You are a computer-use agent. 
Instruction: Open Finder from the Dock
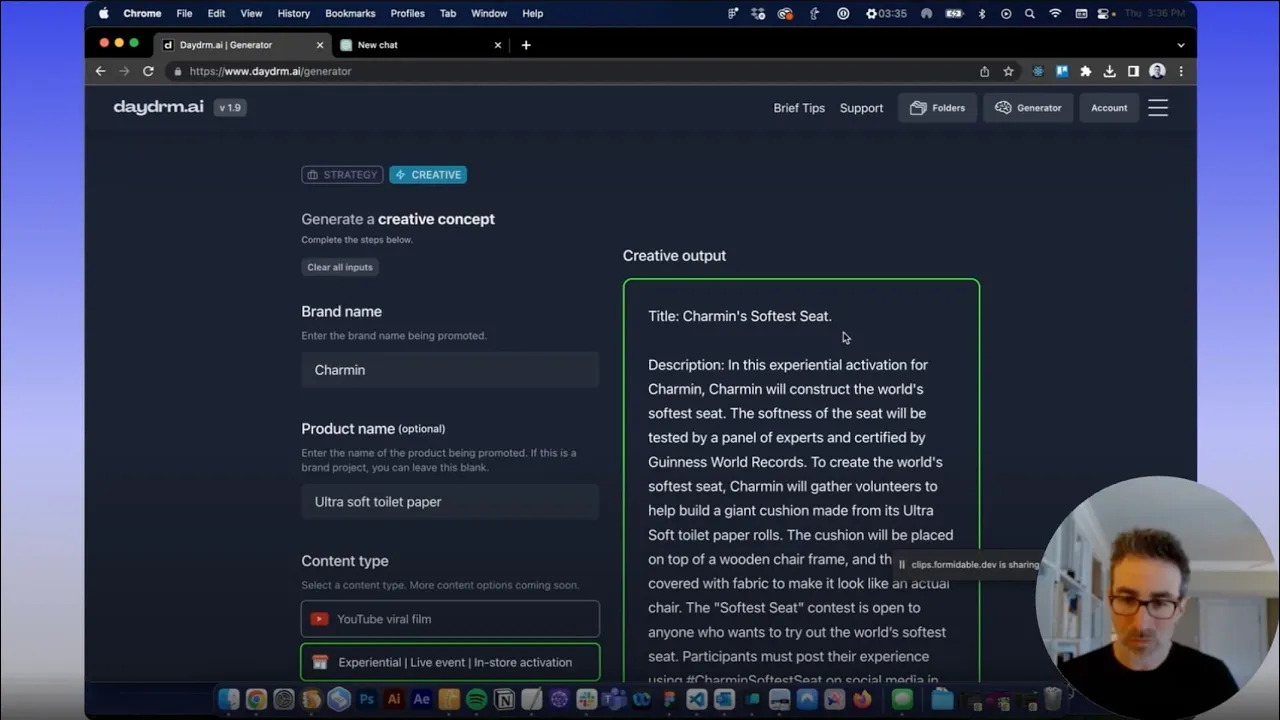click(x=228, y=700)
